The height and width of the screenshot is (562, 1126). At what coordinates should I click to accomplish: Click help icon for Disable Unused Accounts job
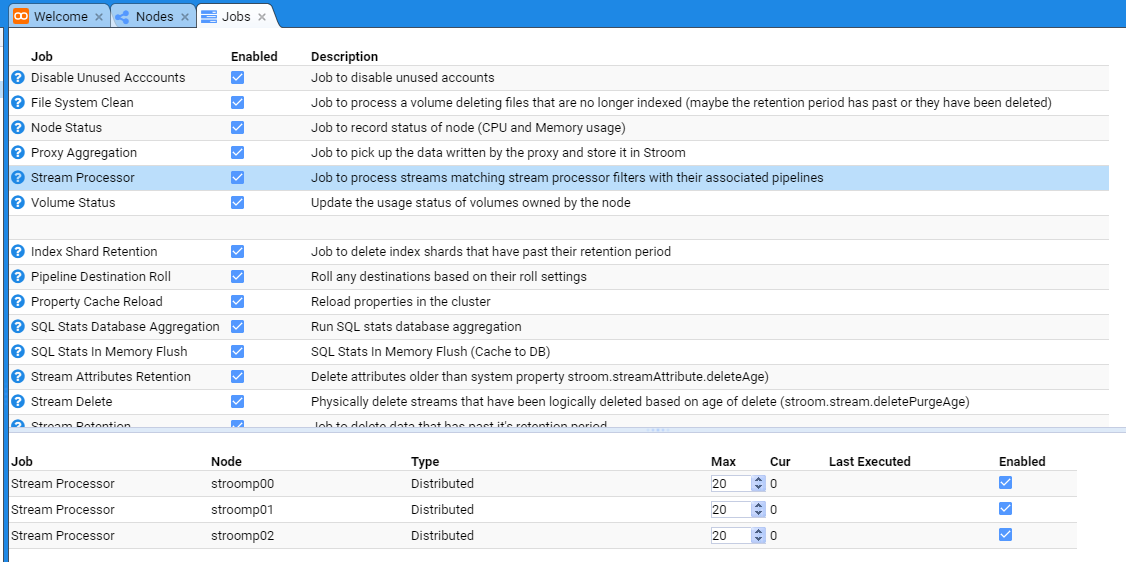pos(17,78)
